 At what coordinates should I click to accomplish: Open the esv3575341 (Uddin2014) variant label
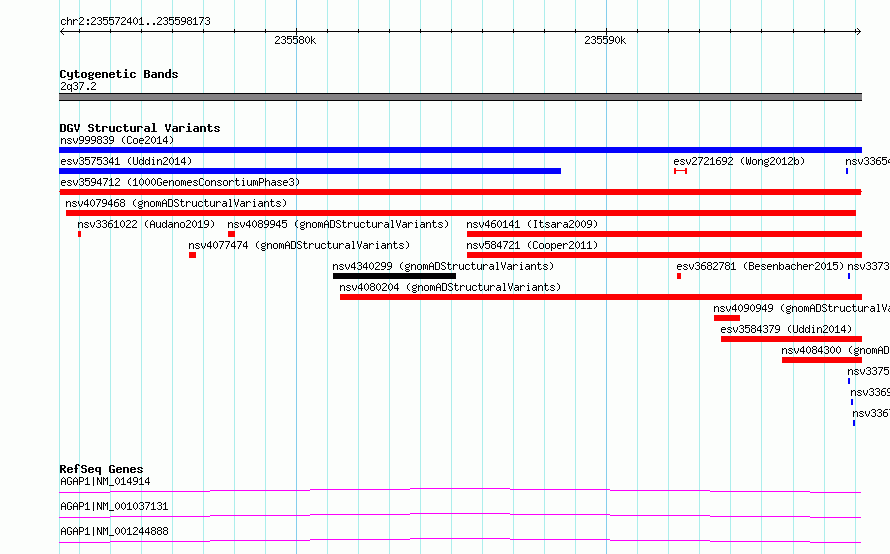pos(126,161)
